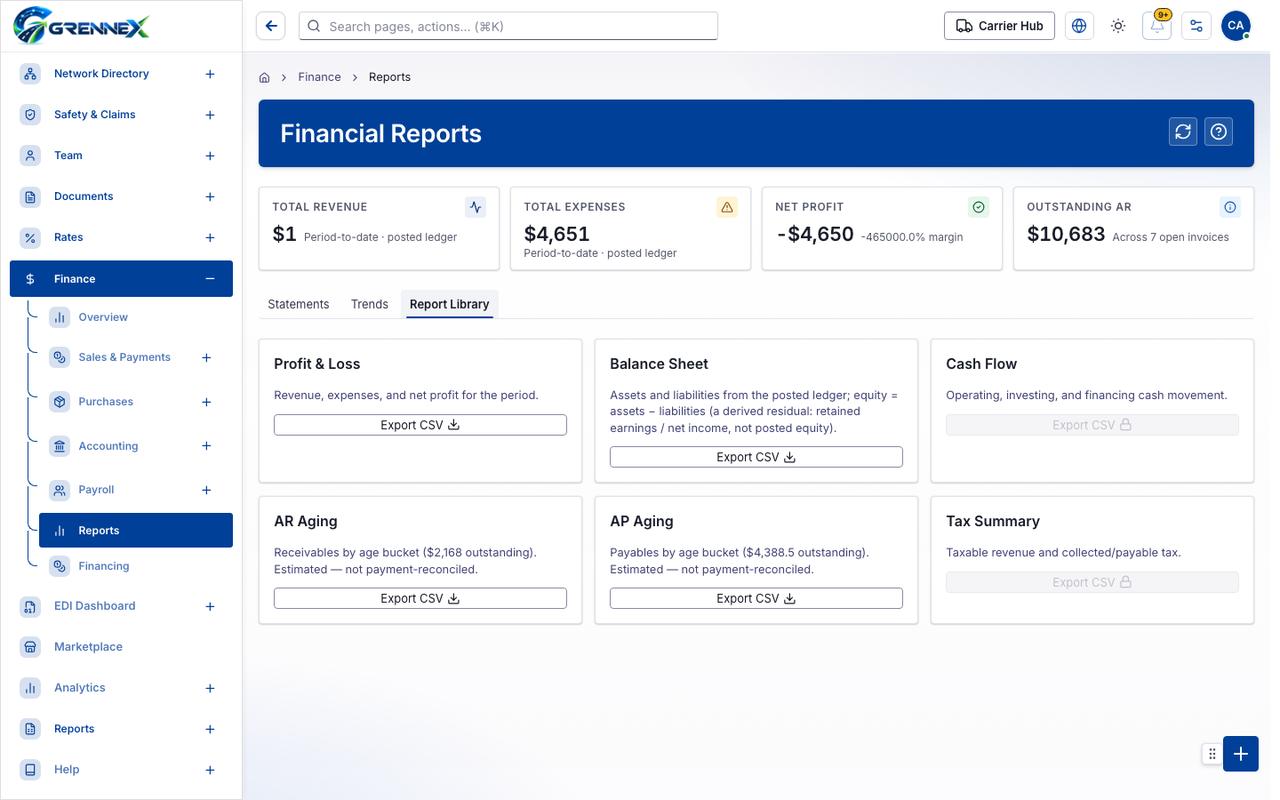Export the Balance Sheet CSV
This screenshot has width=1280, height=800.
pos(756,457)
